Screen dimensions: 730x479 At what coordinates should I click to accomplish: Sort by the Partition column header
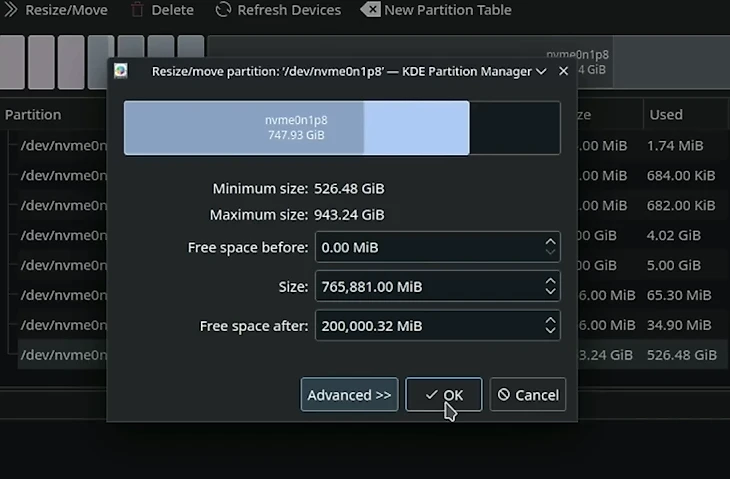[33, 115]
